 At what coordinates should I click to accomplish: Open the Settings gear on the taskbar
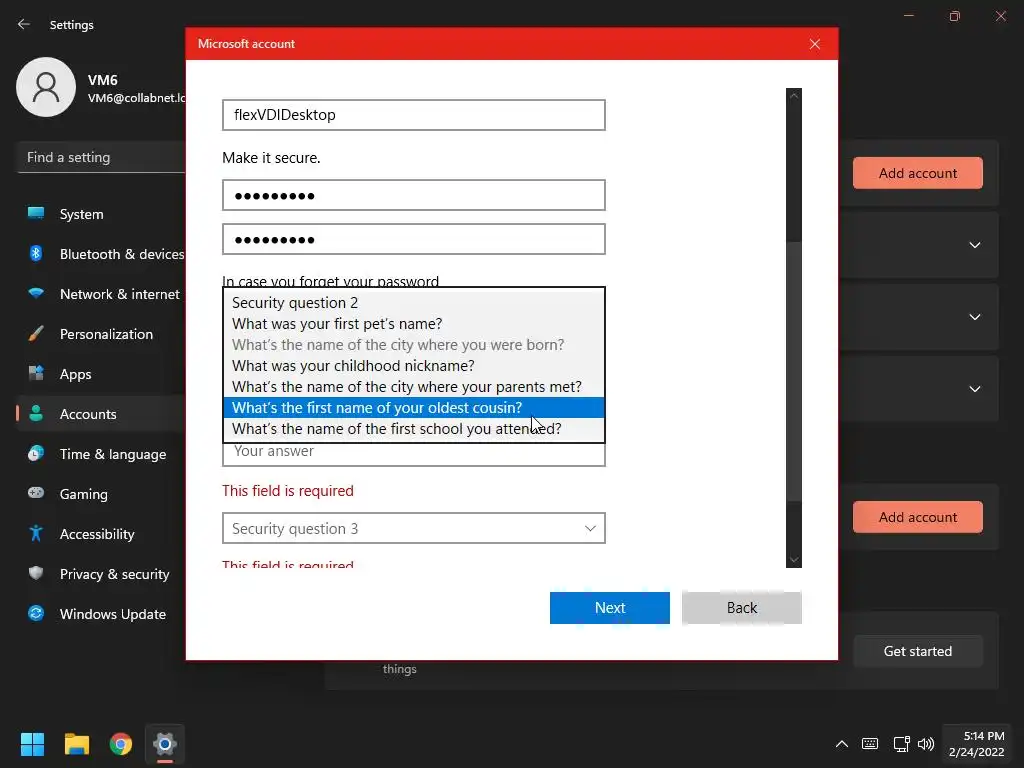click(165, 744)
